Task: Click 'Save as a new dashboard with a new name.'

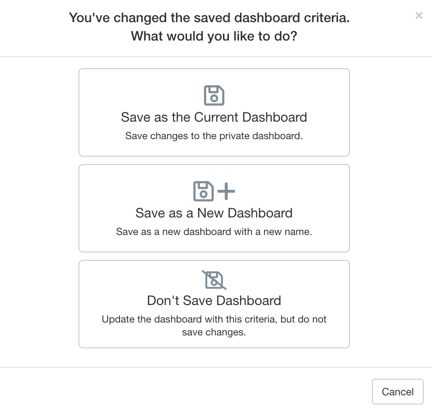Action: pos(214,232)
